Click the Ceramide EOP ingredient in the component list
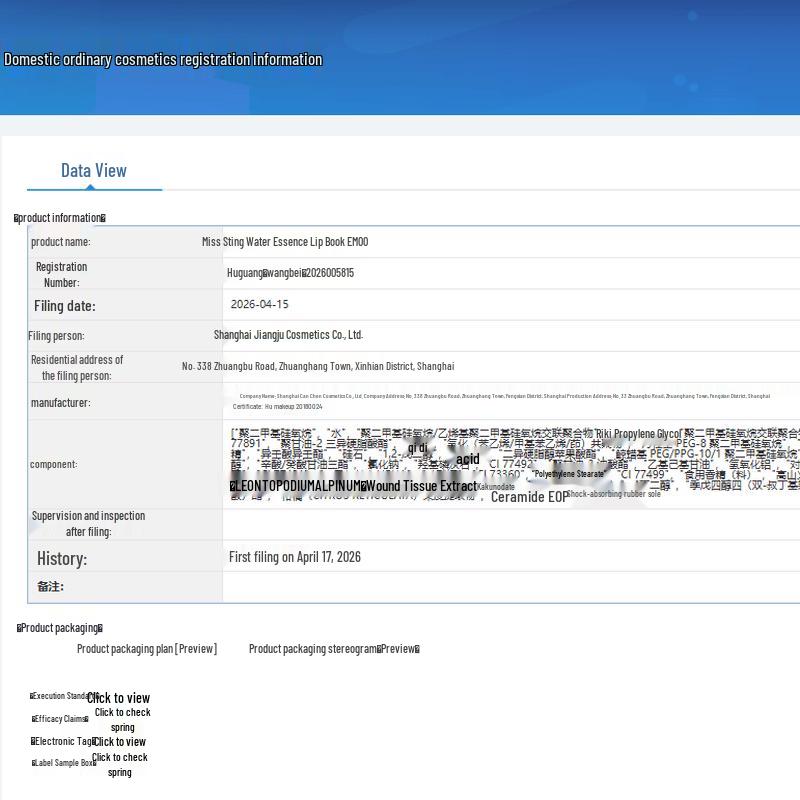The width and height of the screenshot is (800, 800). (x=529, y=497)
